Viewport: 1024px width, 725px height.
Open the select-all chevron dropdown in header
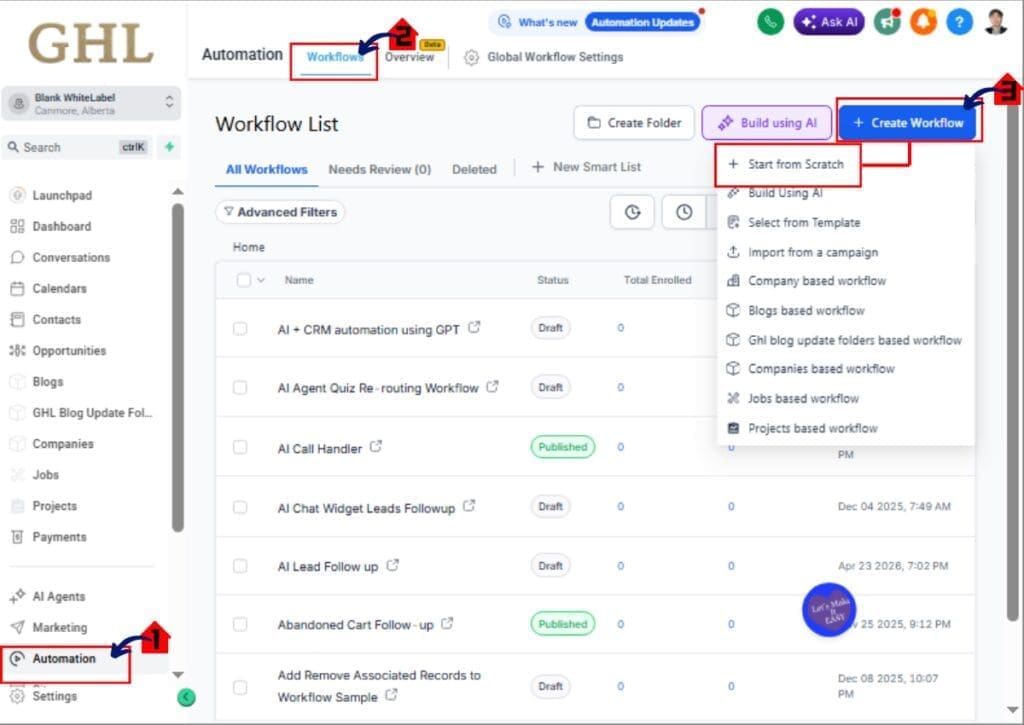pos(261,280)
